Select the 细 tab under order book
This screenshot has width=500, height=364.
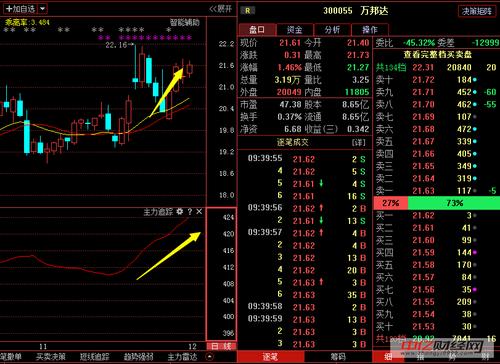pyautogui.click(x=388, y=357)
